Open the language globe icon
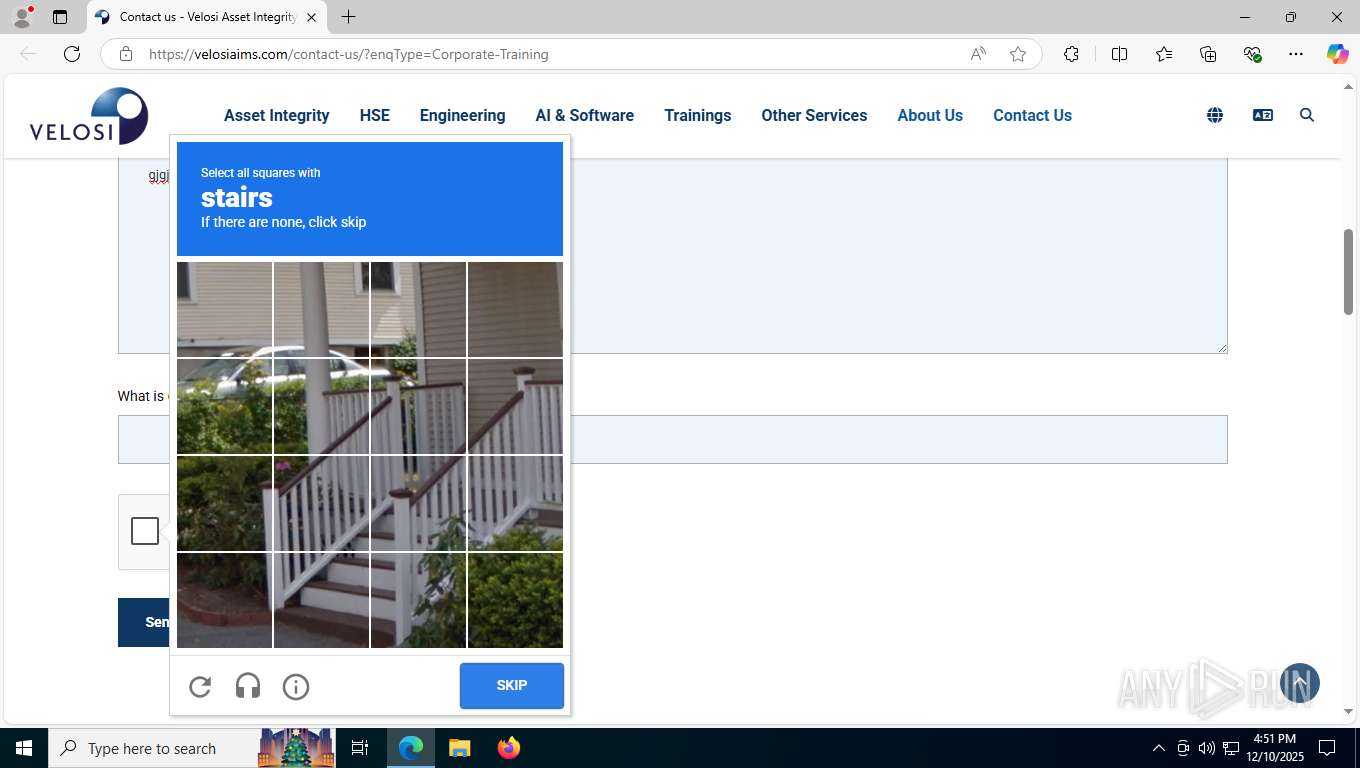This screenshot has height=768, width=1360. 1215,115
